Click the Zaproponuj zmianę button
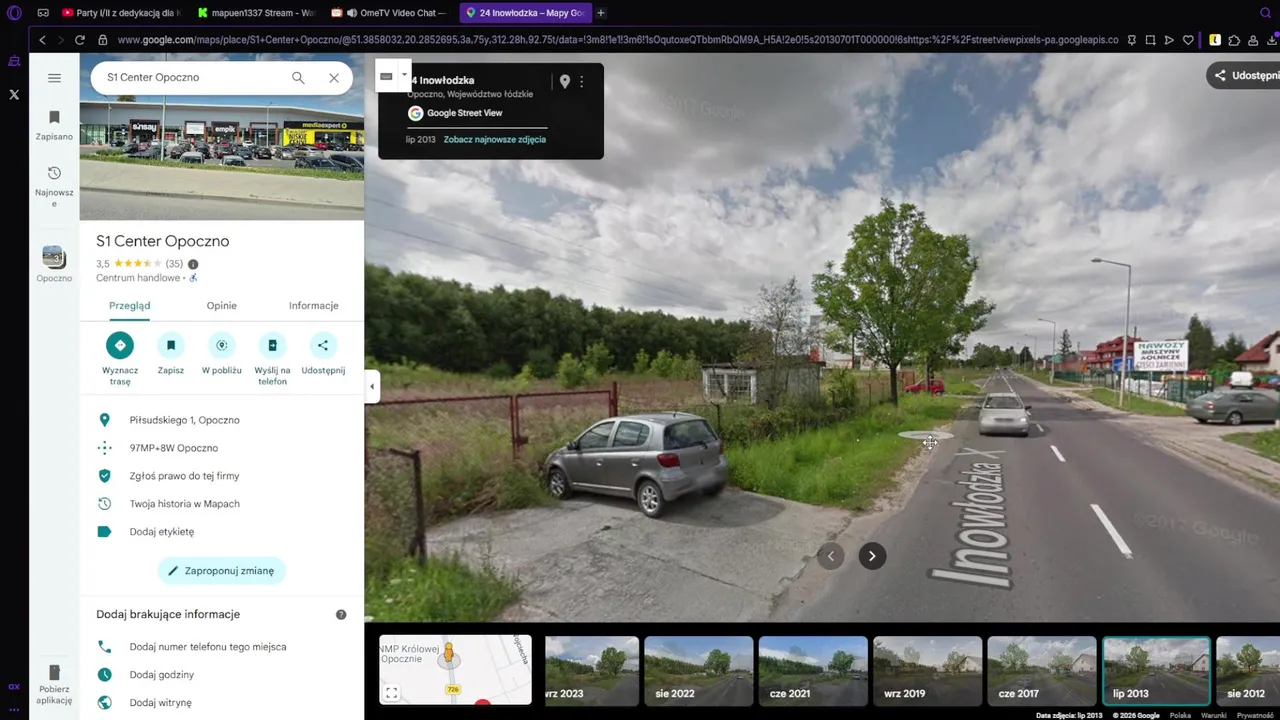The height and width of the screenshot is (720, 1280). click(222, 571)
